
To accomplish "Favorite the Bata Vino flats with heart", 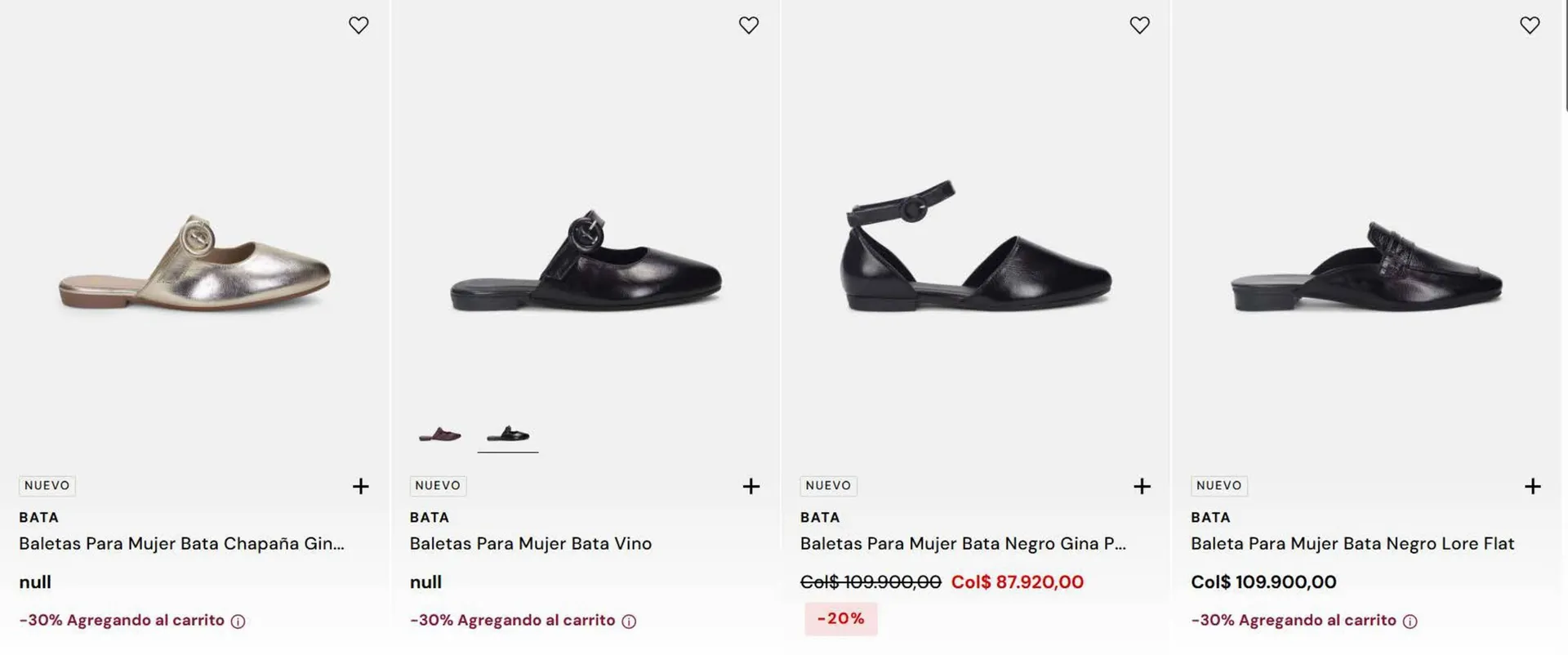I will pyautogui.click(x=749, y=25).
